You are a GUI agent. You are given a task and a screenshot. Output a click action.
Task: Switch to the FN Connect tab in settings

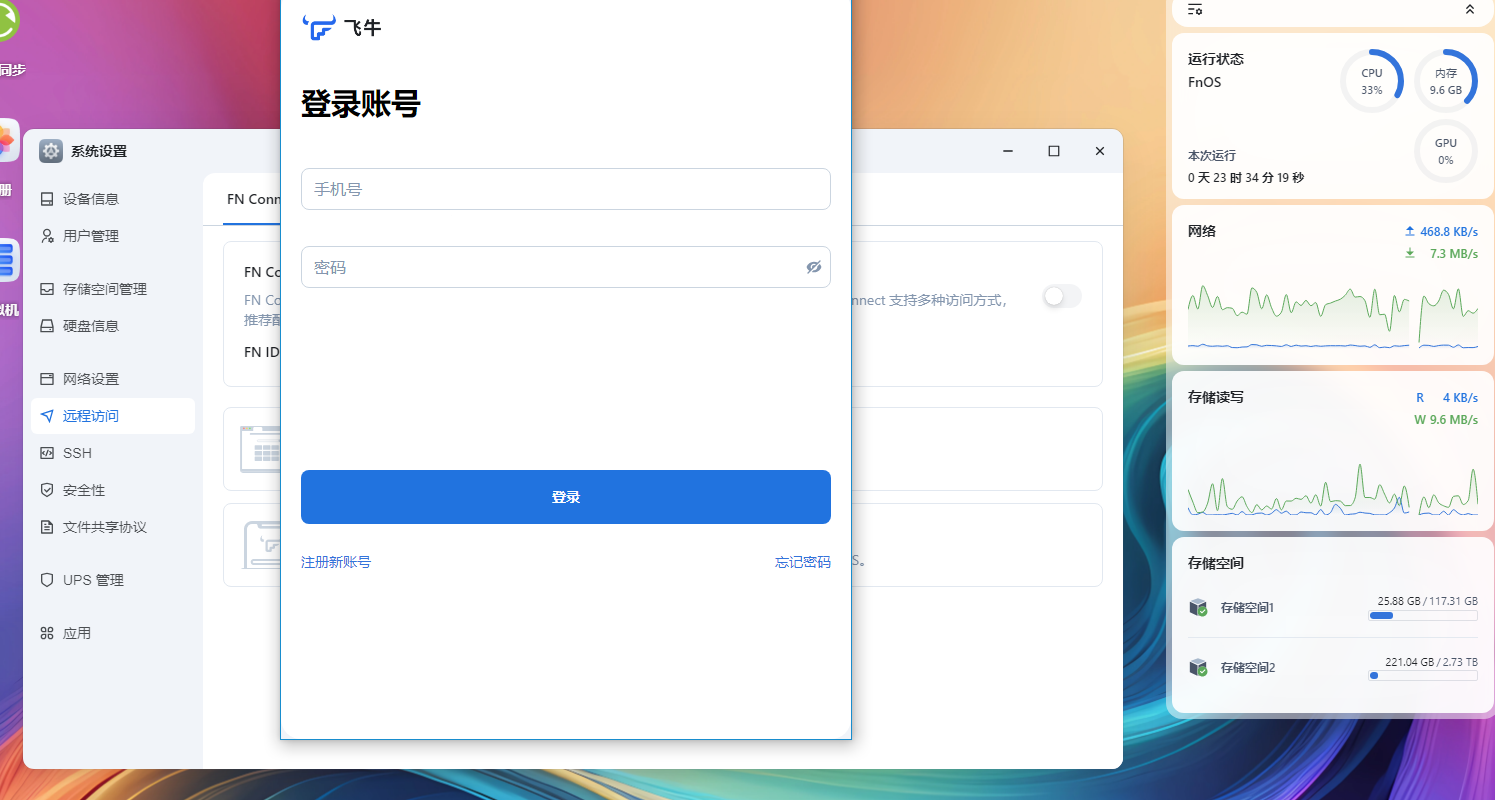(x=252, y=199)
